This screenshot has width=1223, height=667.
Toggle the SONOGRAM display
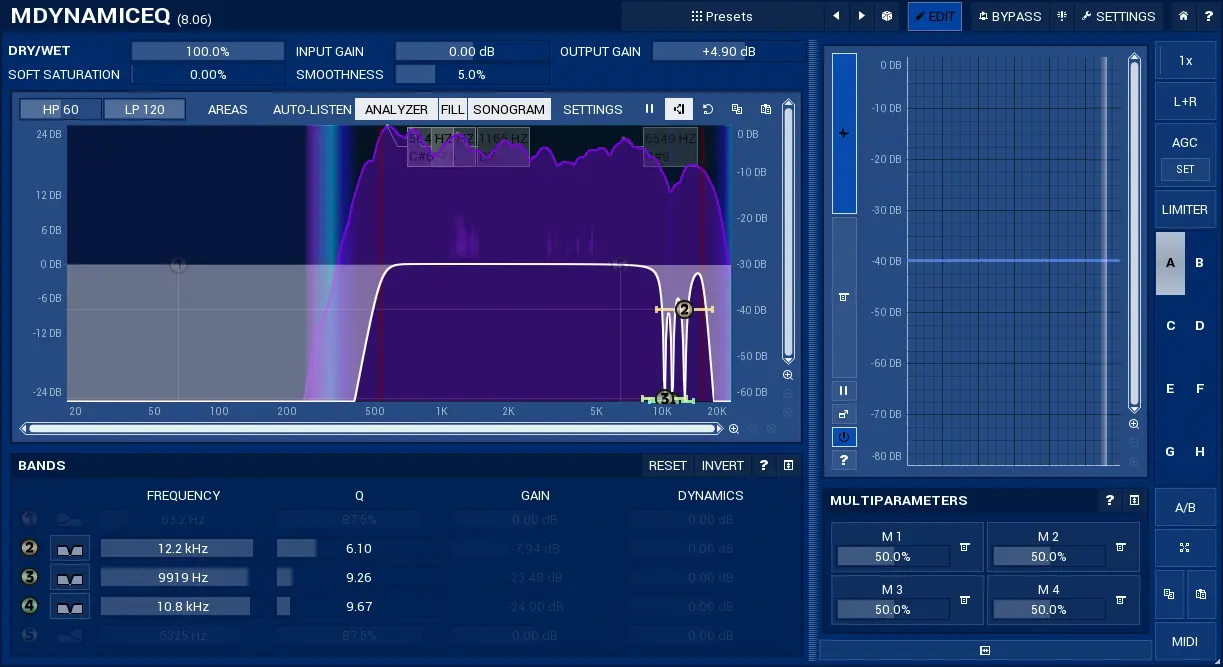click(509, 109)
